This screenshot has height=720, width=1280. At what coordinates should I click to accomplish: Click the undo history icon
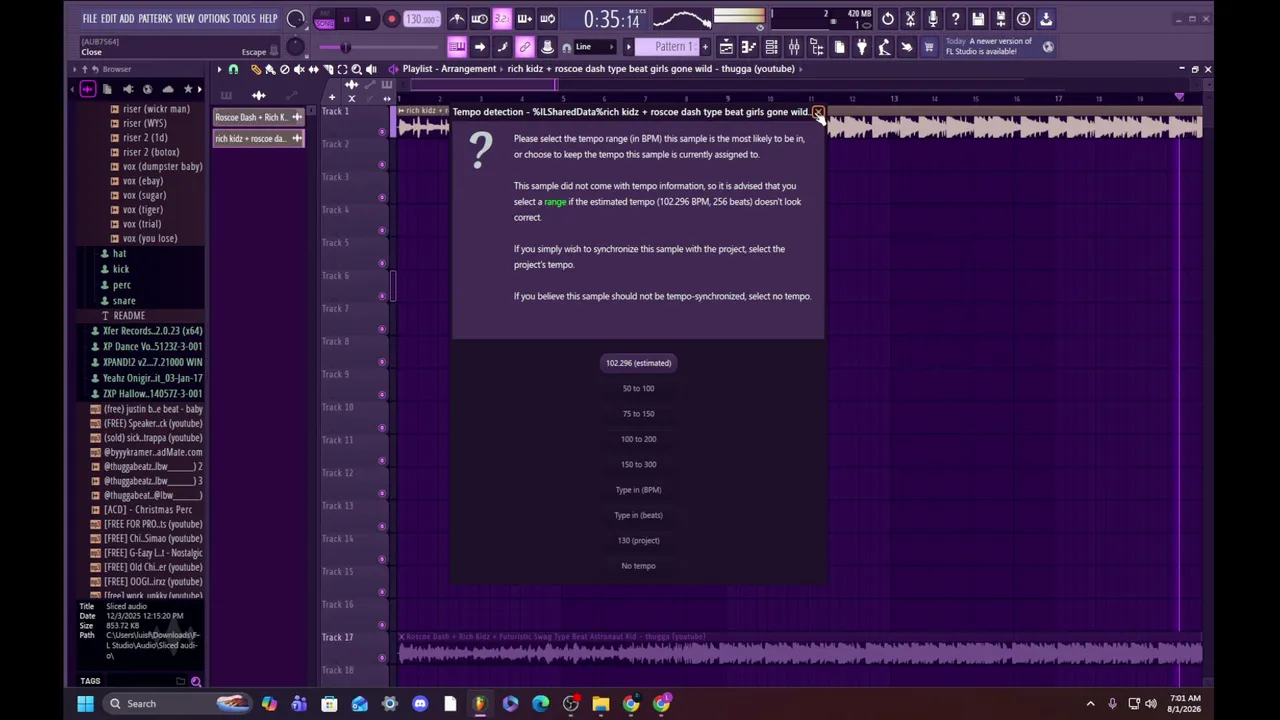pyautogui.click(x=888, y=19)
